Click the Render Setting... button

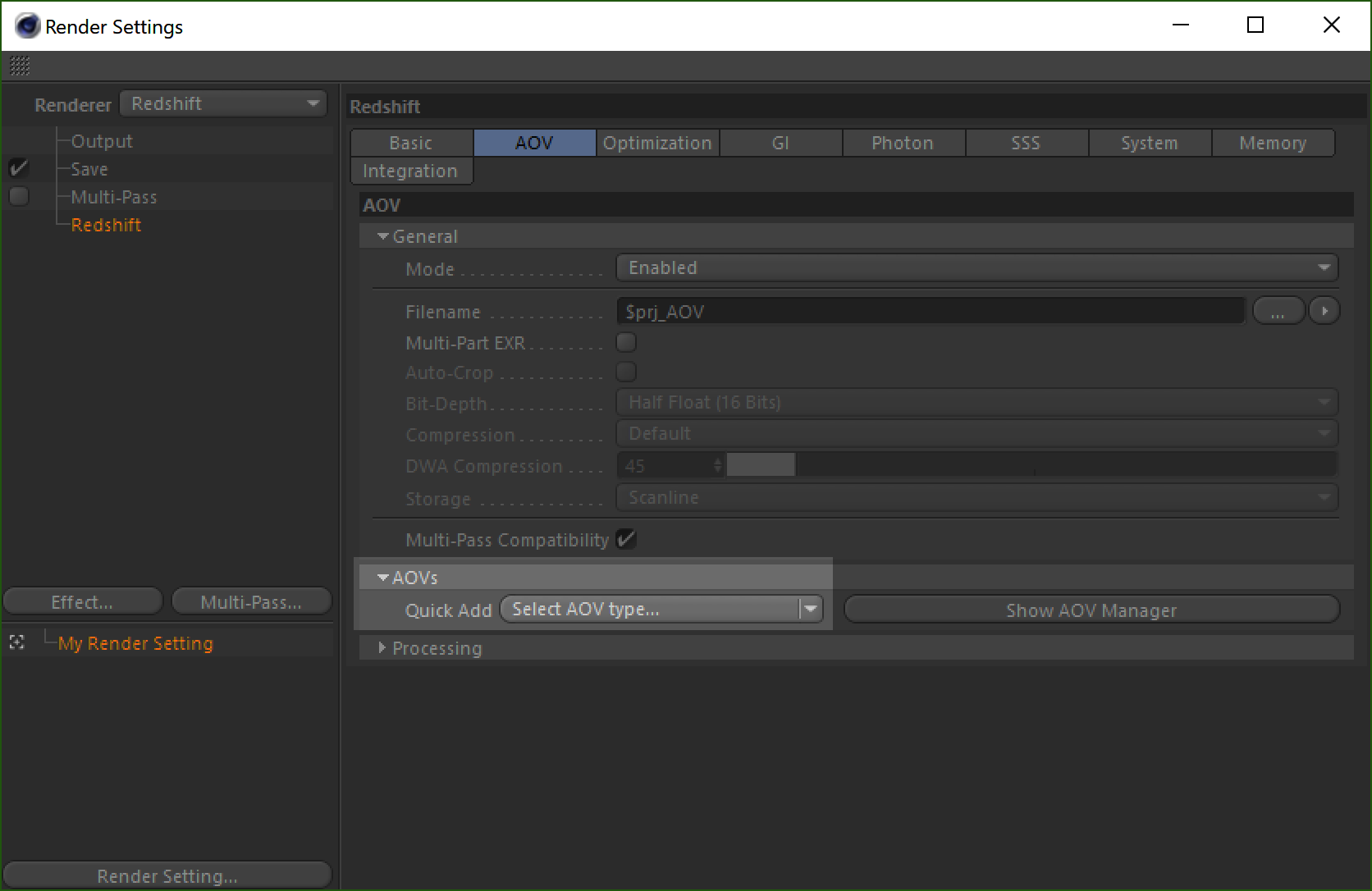pyautogui.click(x=167, y=875)
